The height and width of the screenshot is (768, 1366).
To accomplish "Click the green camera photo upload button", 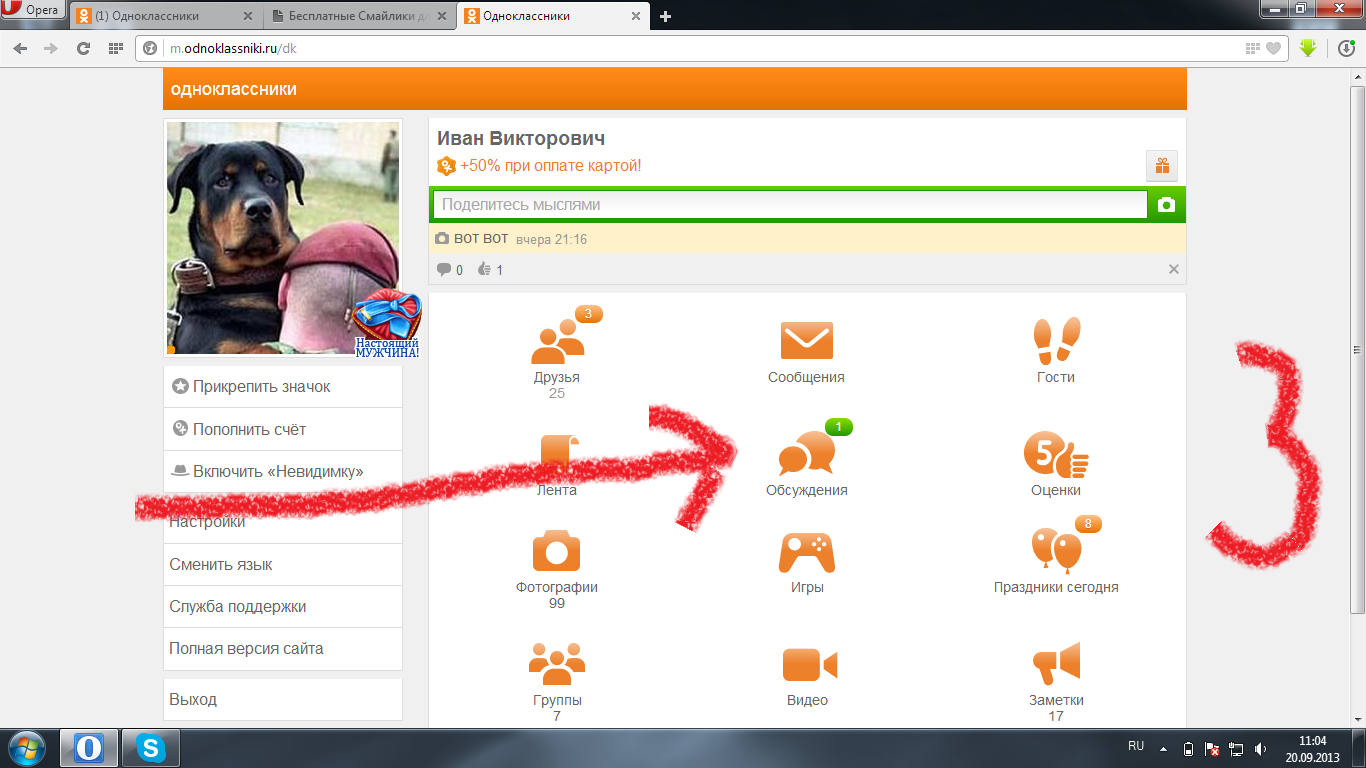I will click(x=1166, y=205).
